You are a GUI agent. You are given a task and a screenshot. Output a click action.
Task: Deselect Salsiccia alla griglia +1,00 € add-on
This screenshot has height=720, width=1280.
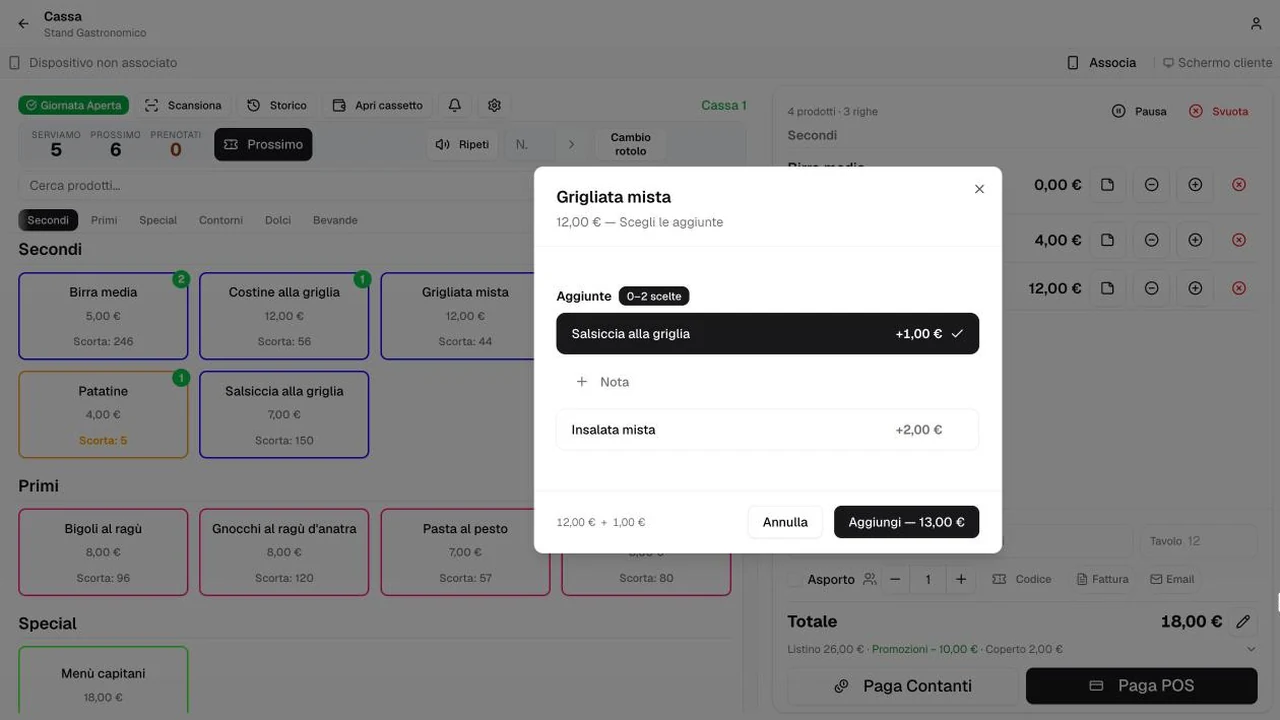pos(767,334)
